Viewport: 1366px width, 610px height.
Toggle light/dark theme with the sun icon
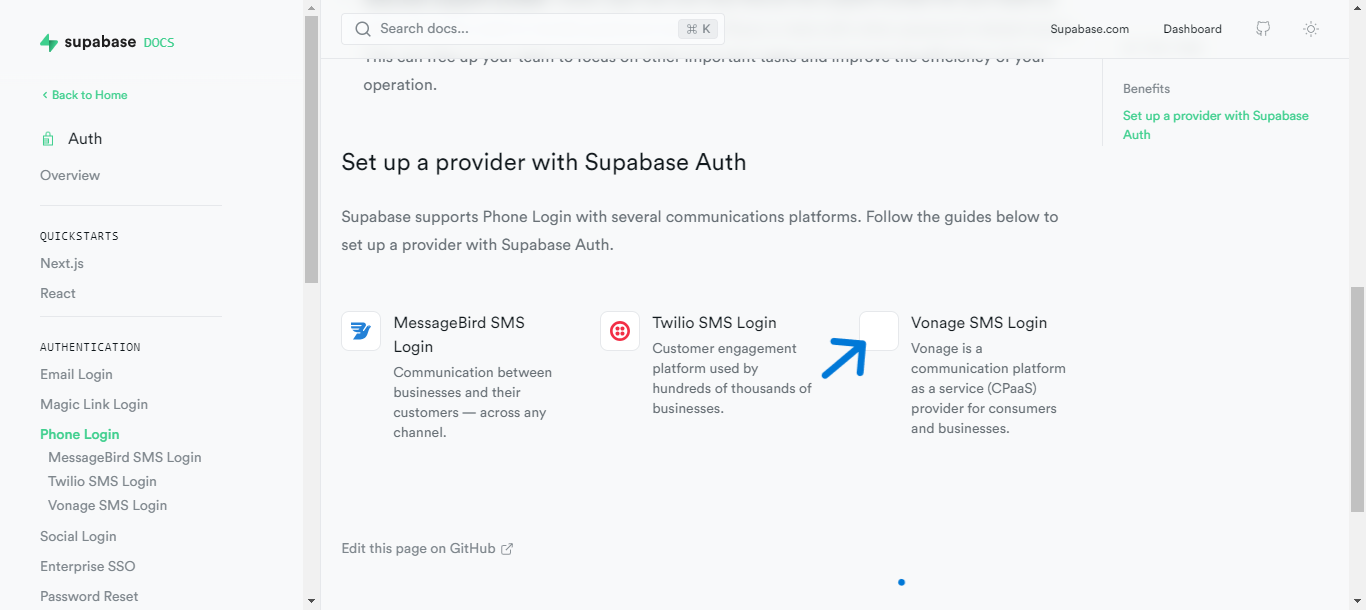[1311, 29]
